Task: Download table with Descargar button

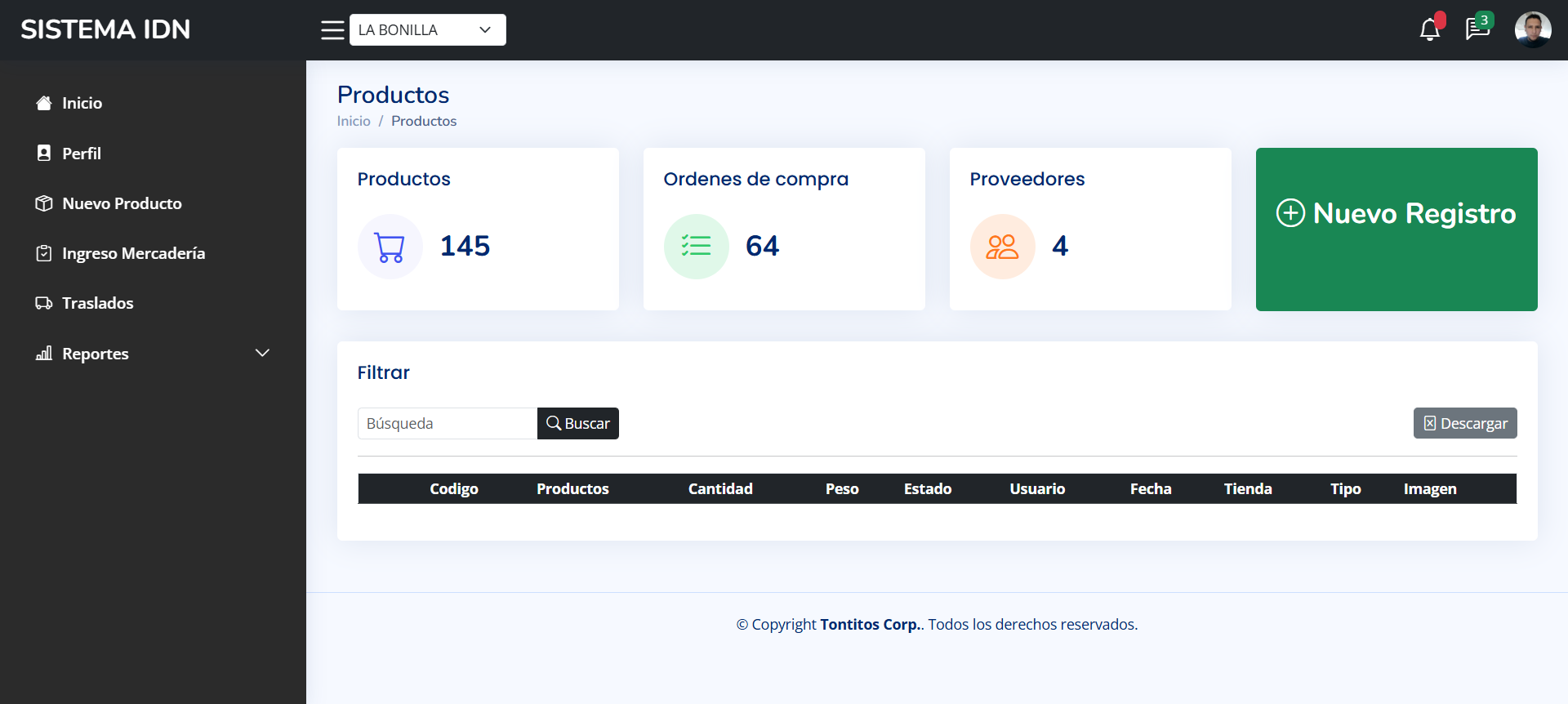Action: point(1464,424)
